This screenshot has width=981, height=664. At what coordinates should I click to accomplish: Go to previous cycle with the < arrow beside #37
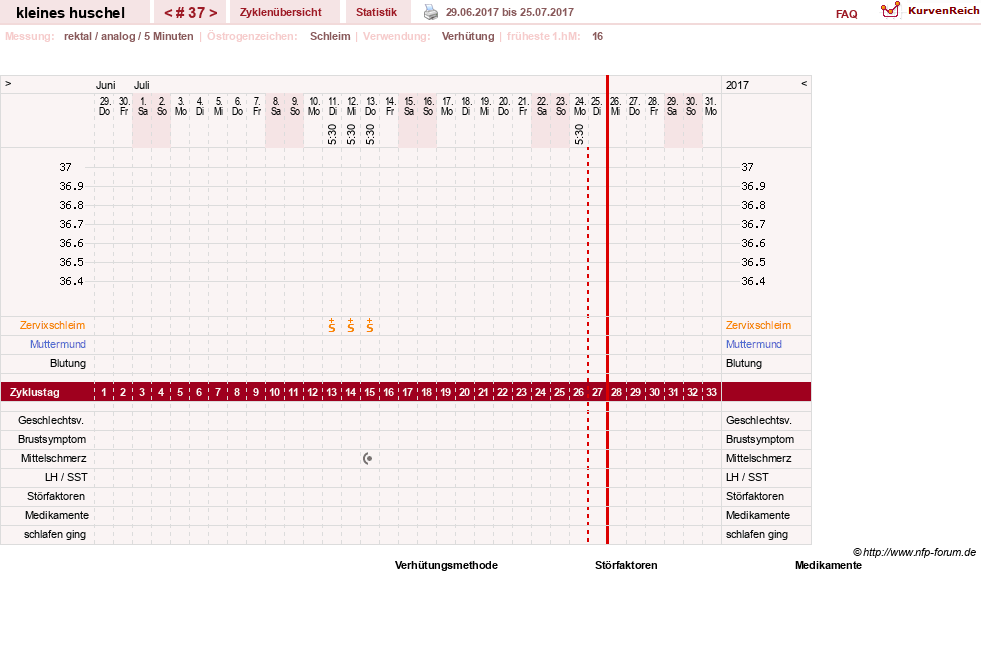point(168,13)
